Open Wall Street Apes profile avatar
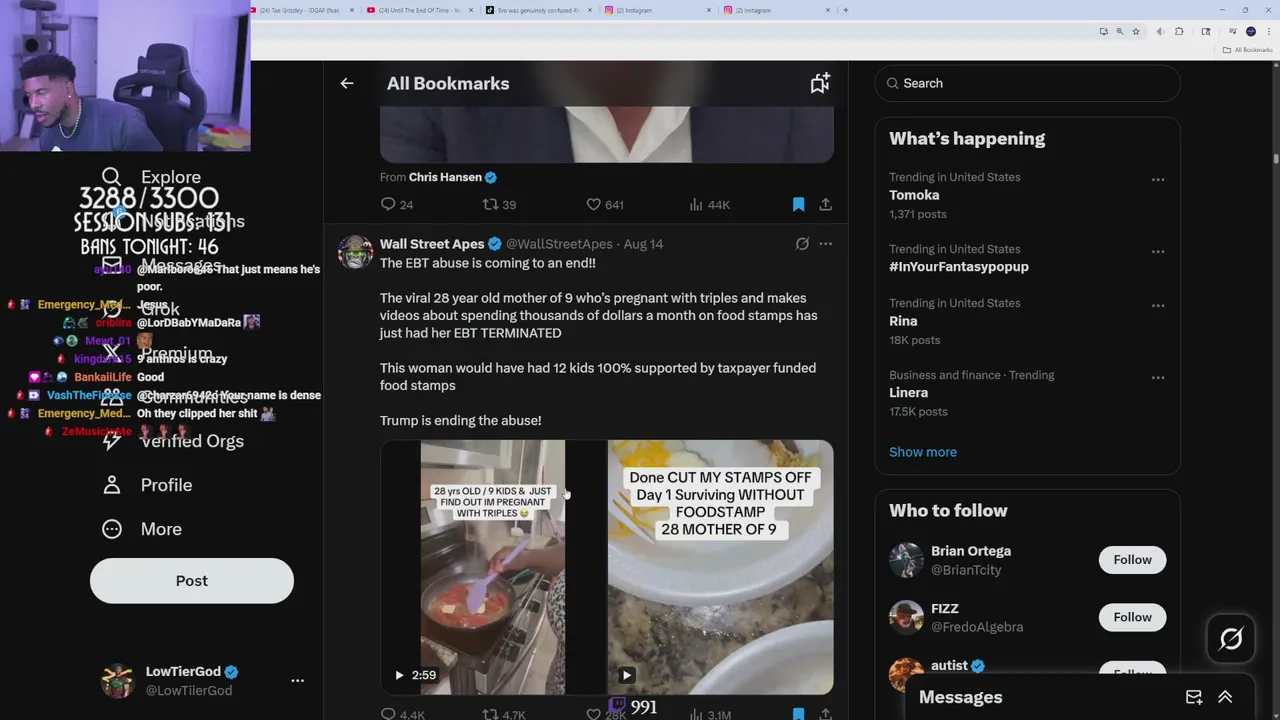Image resolution: width=1280 pixels, height=720 pixels. click(x=355, y=252)
